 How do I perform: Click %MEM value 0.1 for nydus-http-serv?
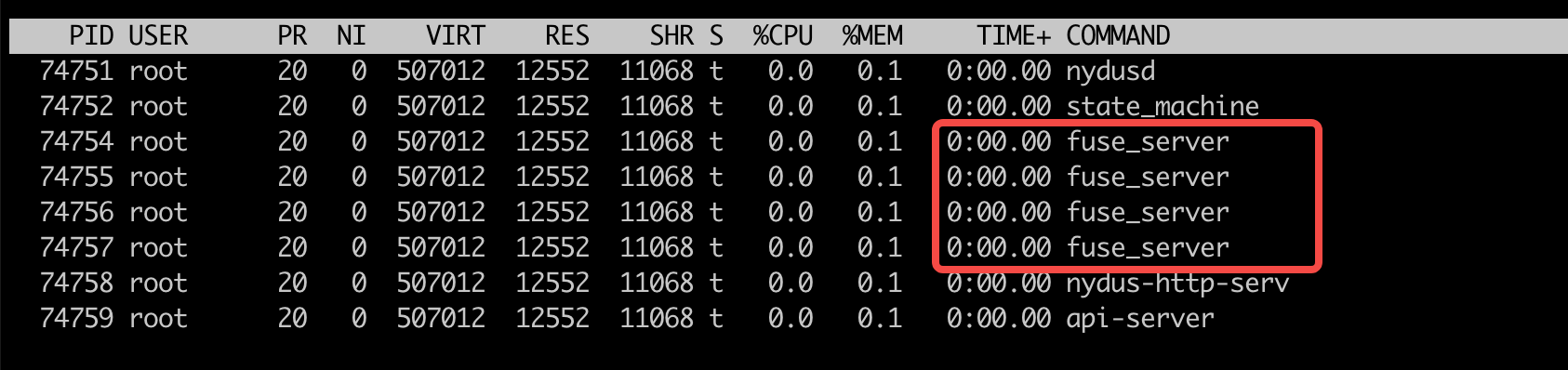880,283
